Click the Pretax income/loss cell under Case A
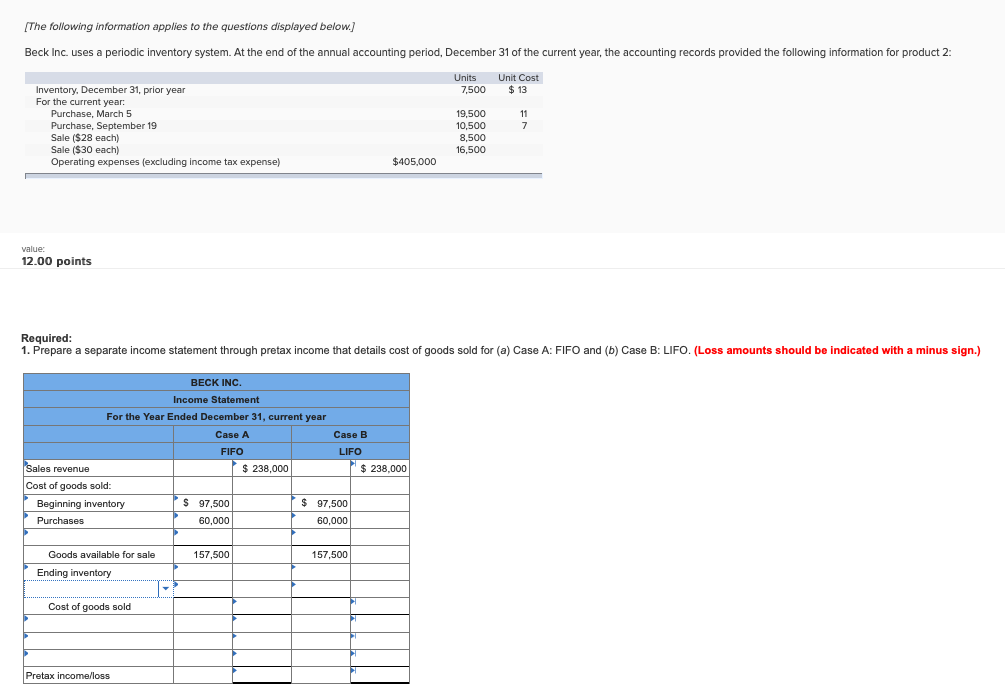This screenshot has width=1005, height=698. coord(262,675)
